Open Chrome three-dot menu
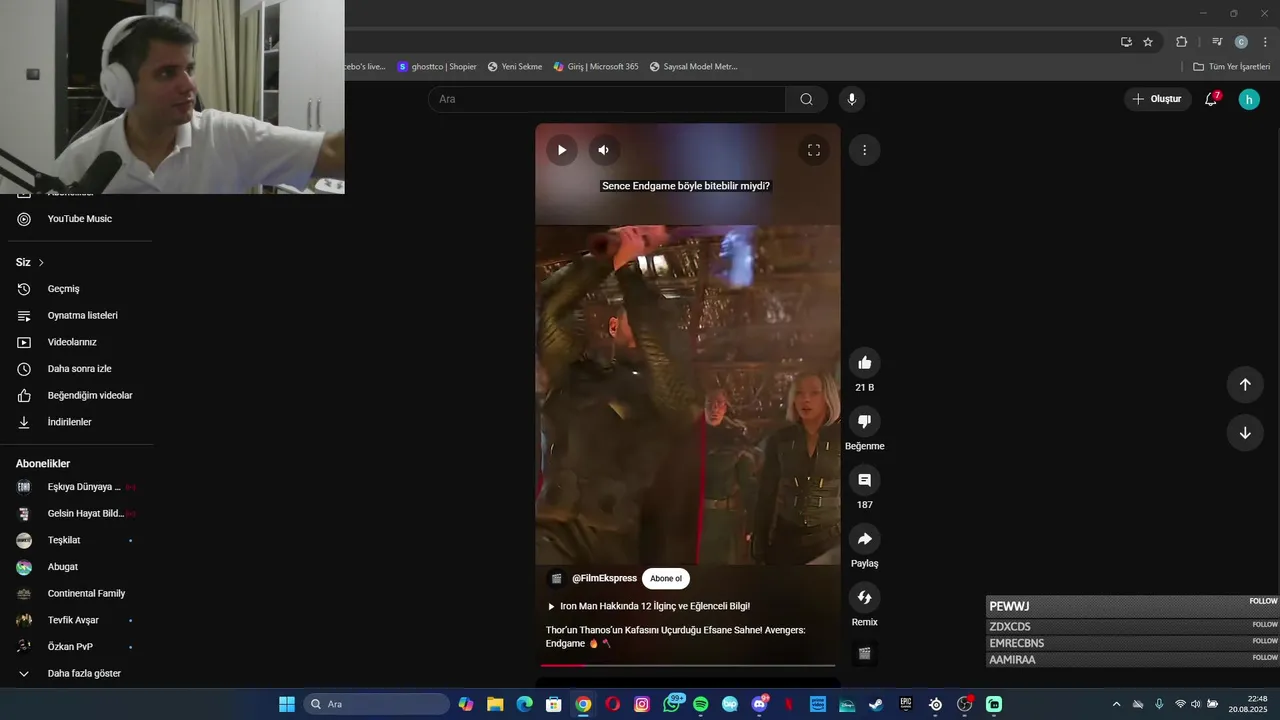The height and width of the screenshot is (720, 1280). (1265, 42)
